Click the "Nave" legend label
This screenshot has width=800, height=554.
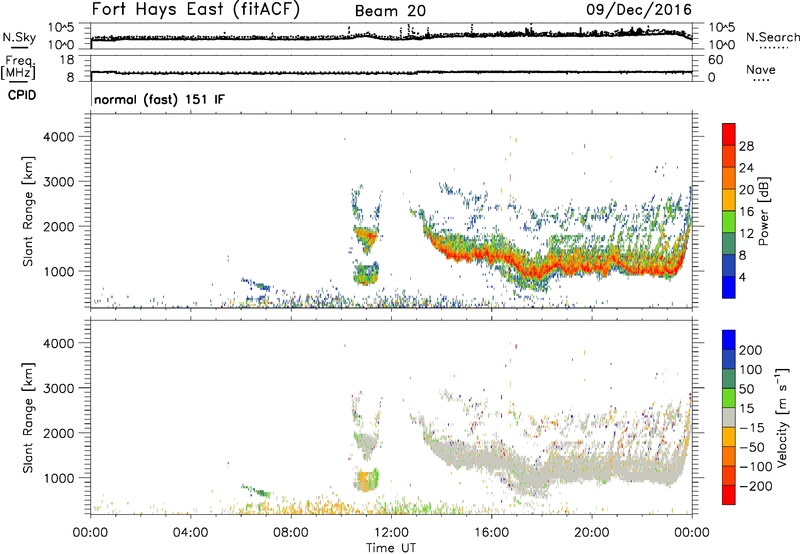click(x=761, y=69)
